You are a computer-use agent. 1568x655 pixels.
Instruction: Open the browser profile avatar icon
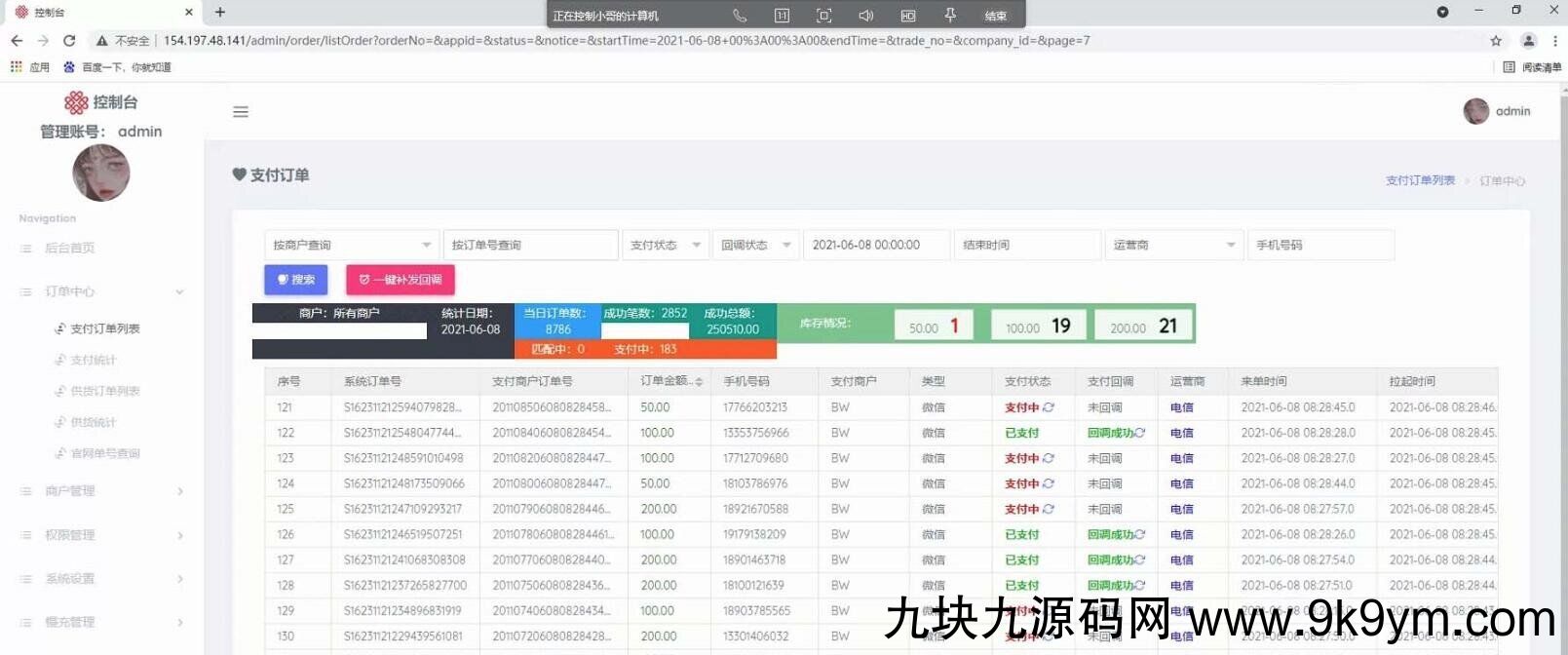click(x=1529, y=40)
